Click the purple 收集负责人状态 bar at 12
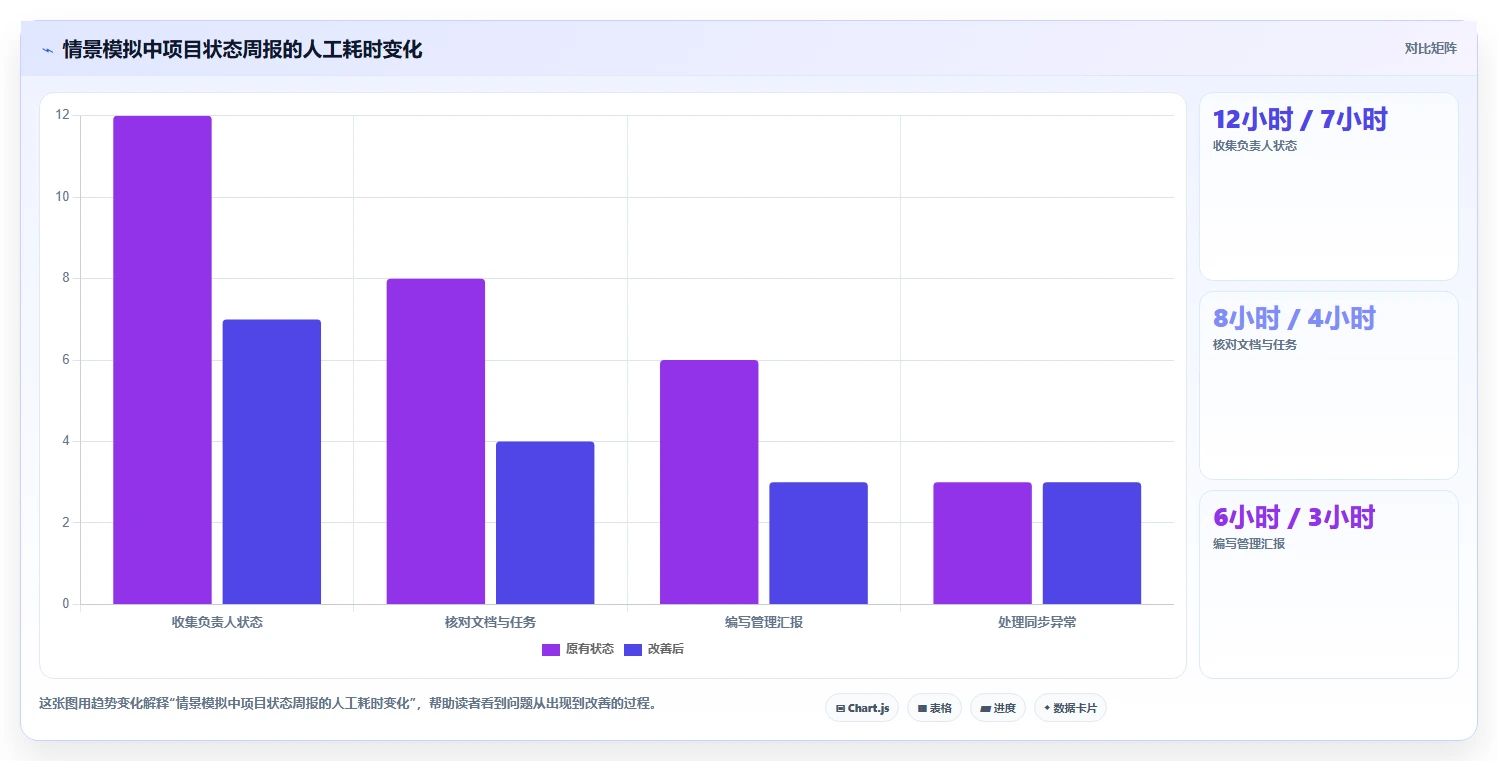1498x761 pixels. [x=162, y=360]
